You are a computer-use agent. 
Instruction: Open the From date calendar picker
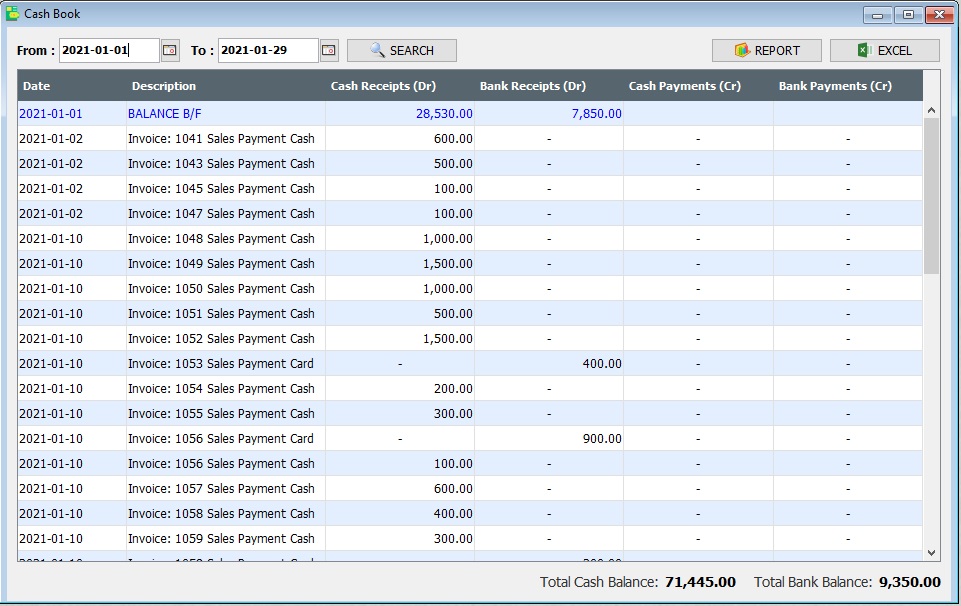pos(170,50)
